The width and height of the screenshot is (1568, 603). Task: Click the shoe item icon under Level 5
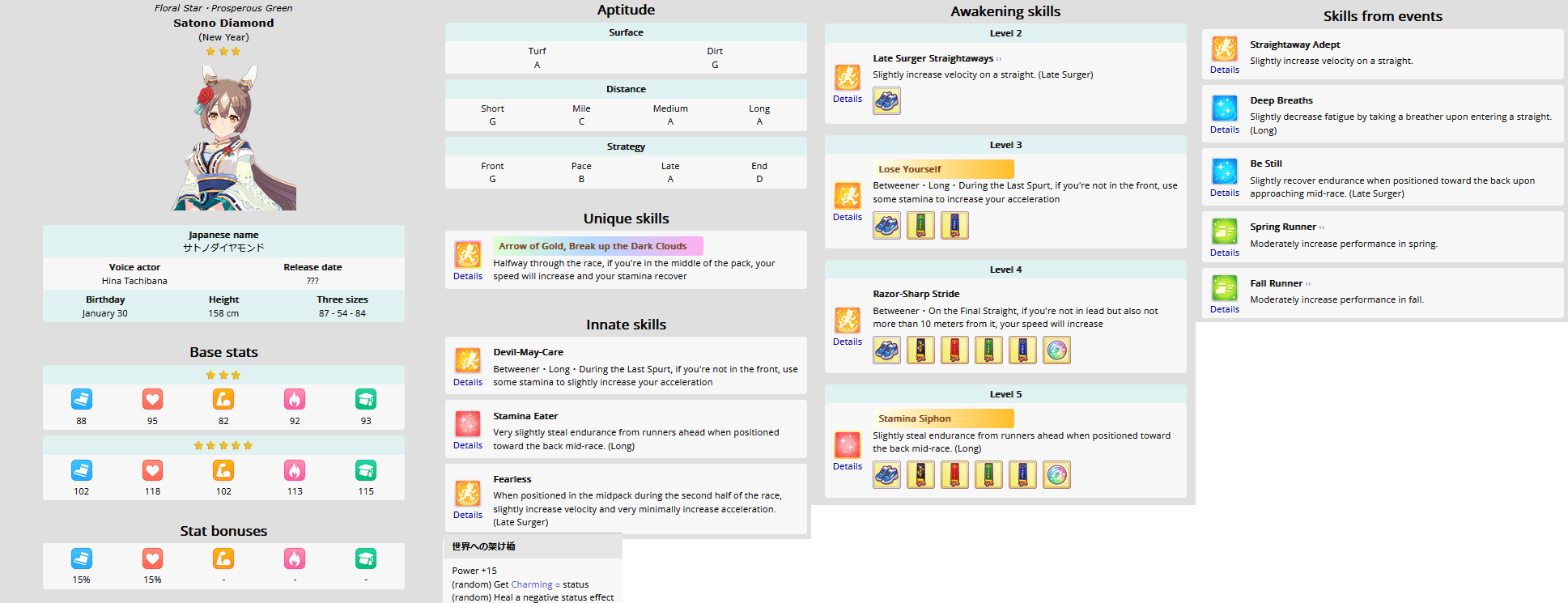886,475
